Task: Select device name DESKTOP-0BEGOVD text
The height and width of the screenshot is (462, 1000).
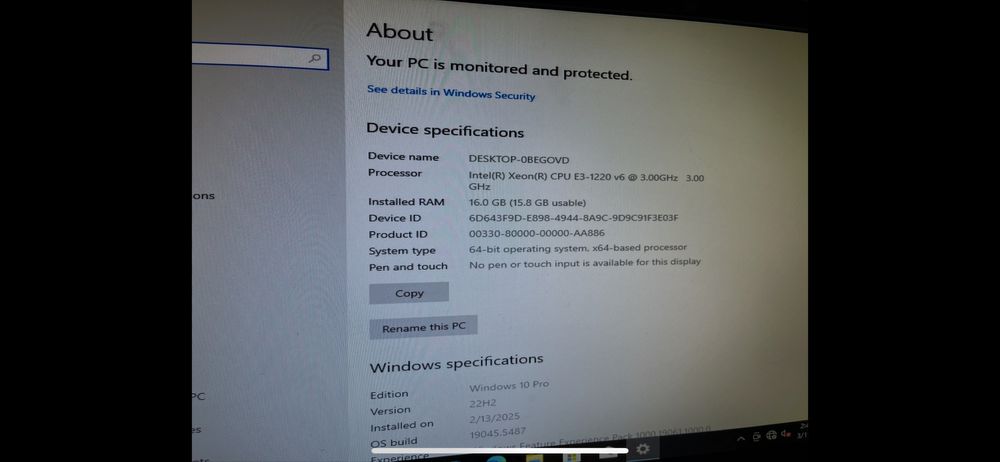Action: pos(518,160)
